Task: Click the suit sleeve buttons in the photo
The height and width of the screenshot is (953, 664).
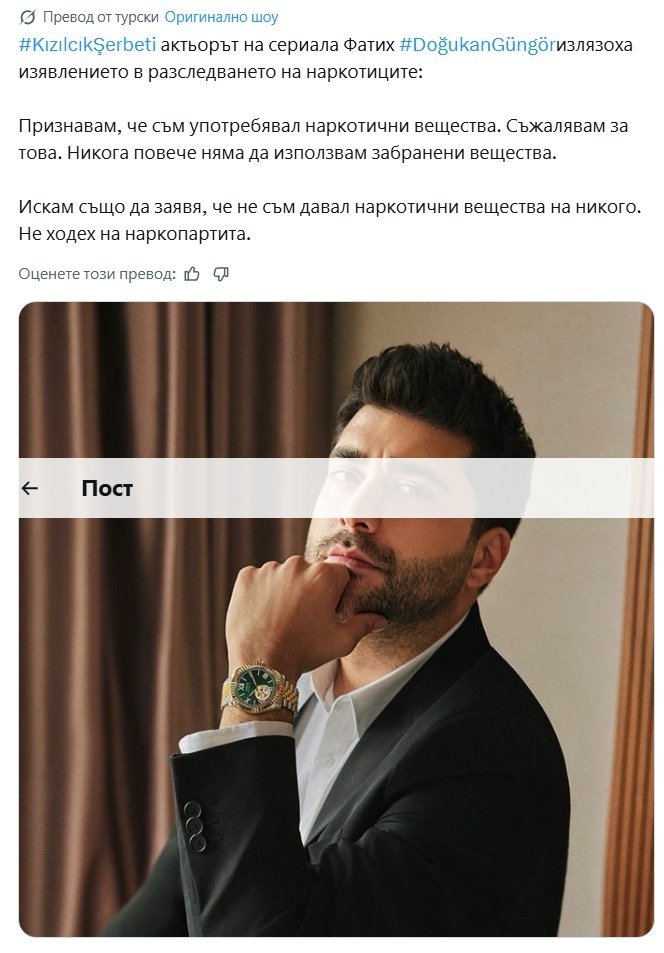Action: pyautogui.click(x=194, y=827)
